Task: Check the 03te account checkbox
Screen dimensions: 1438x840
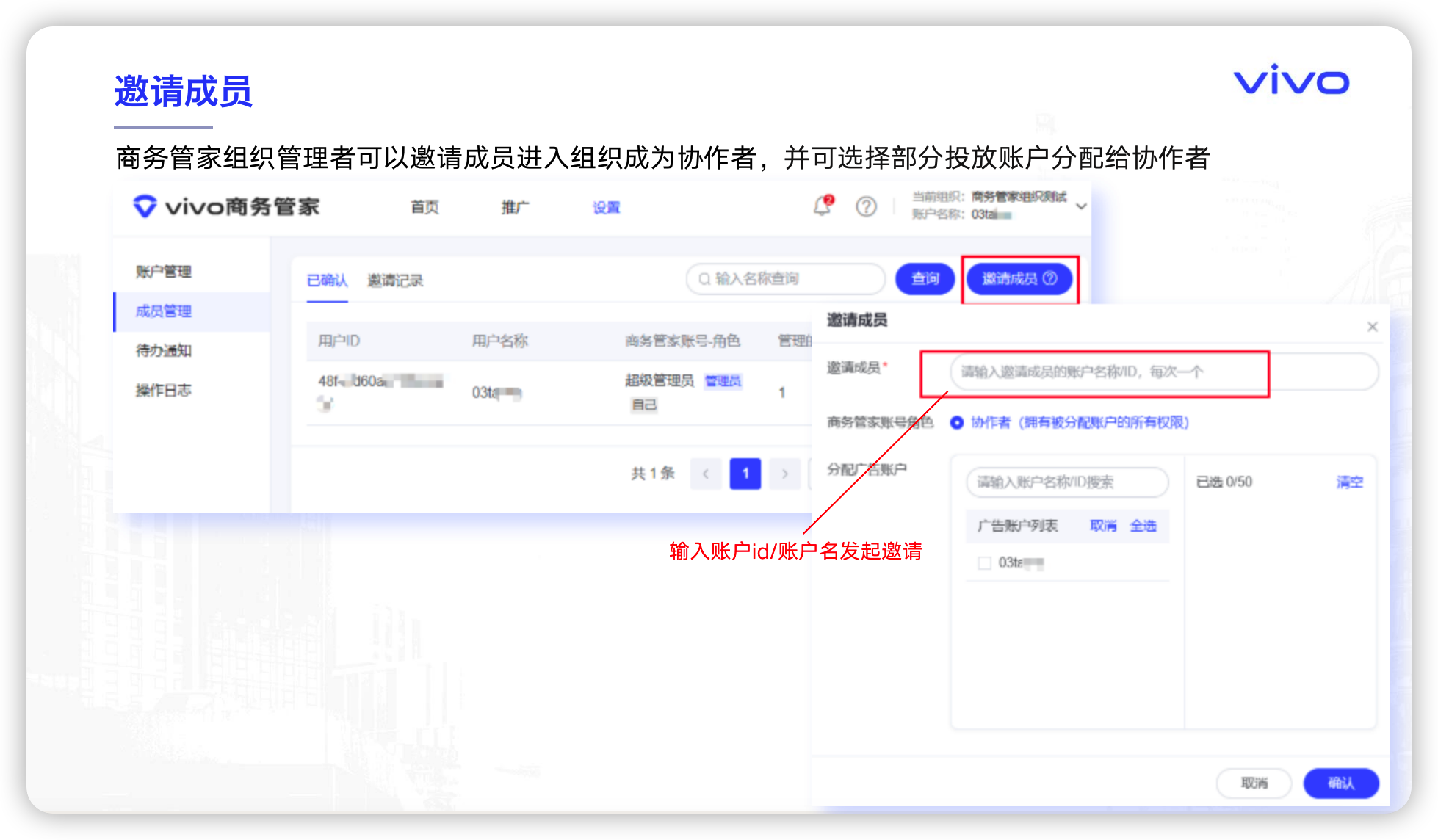Action: 985,563
